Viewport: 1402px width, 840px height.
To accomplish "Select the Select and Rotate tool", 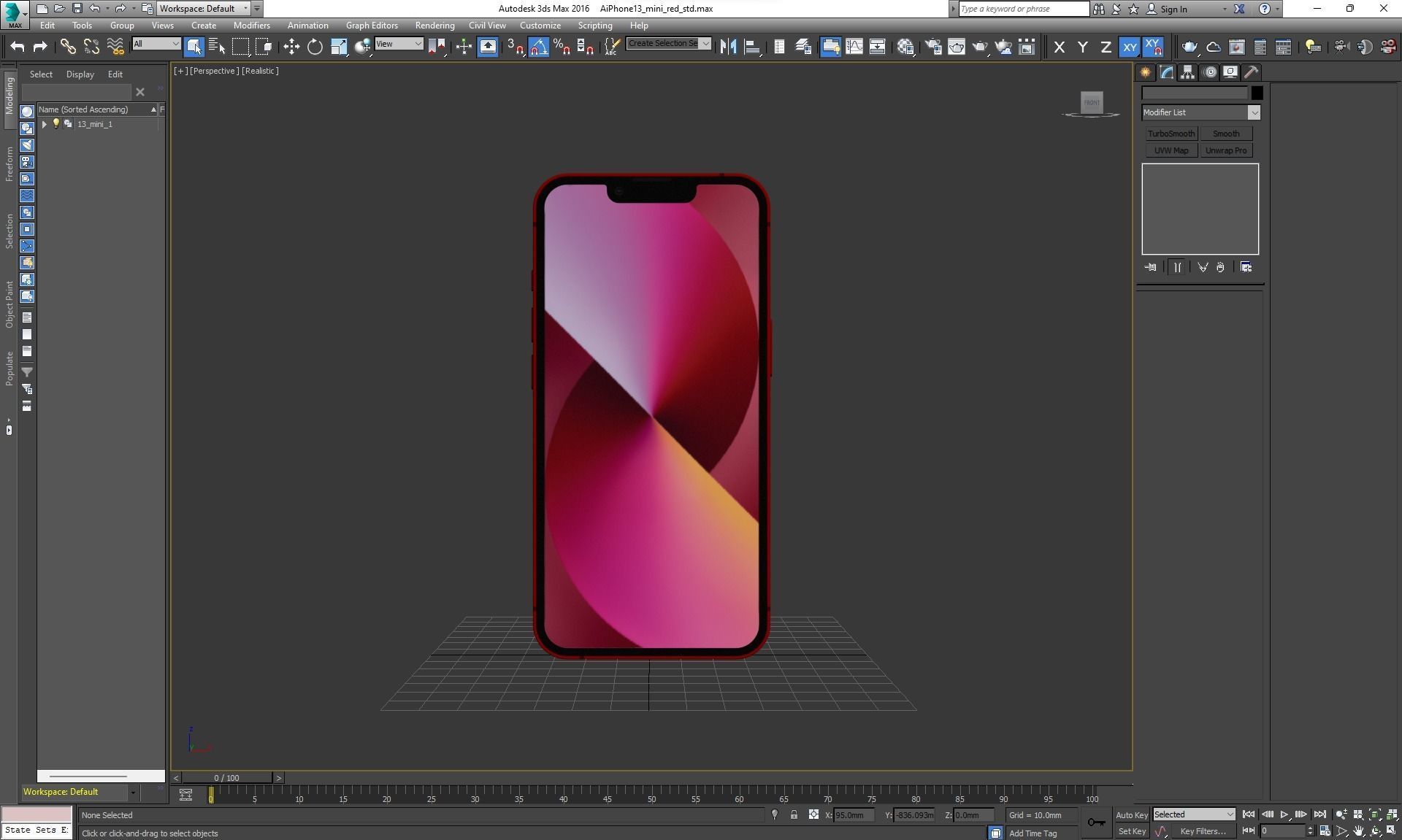I will [315, 47].
